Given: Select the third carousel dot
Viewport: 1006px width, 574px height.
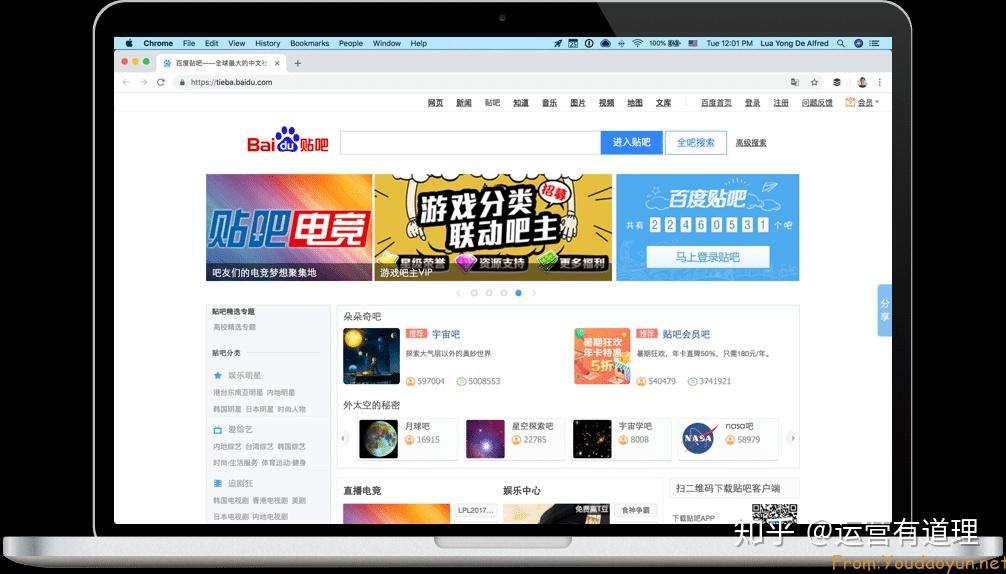Looking at the screenshot, I should (x=504, y=293).
